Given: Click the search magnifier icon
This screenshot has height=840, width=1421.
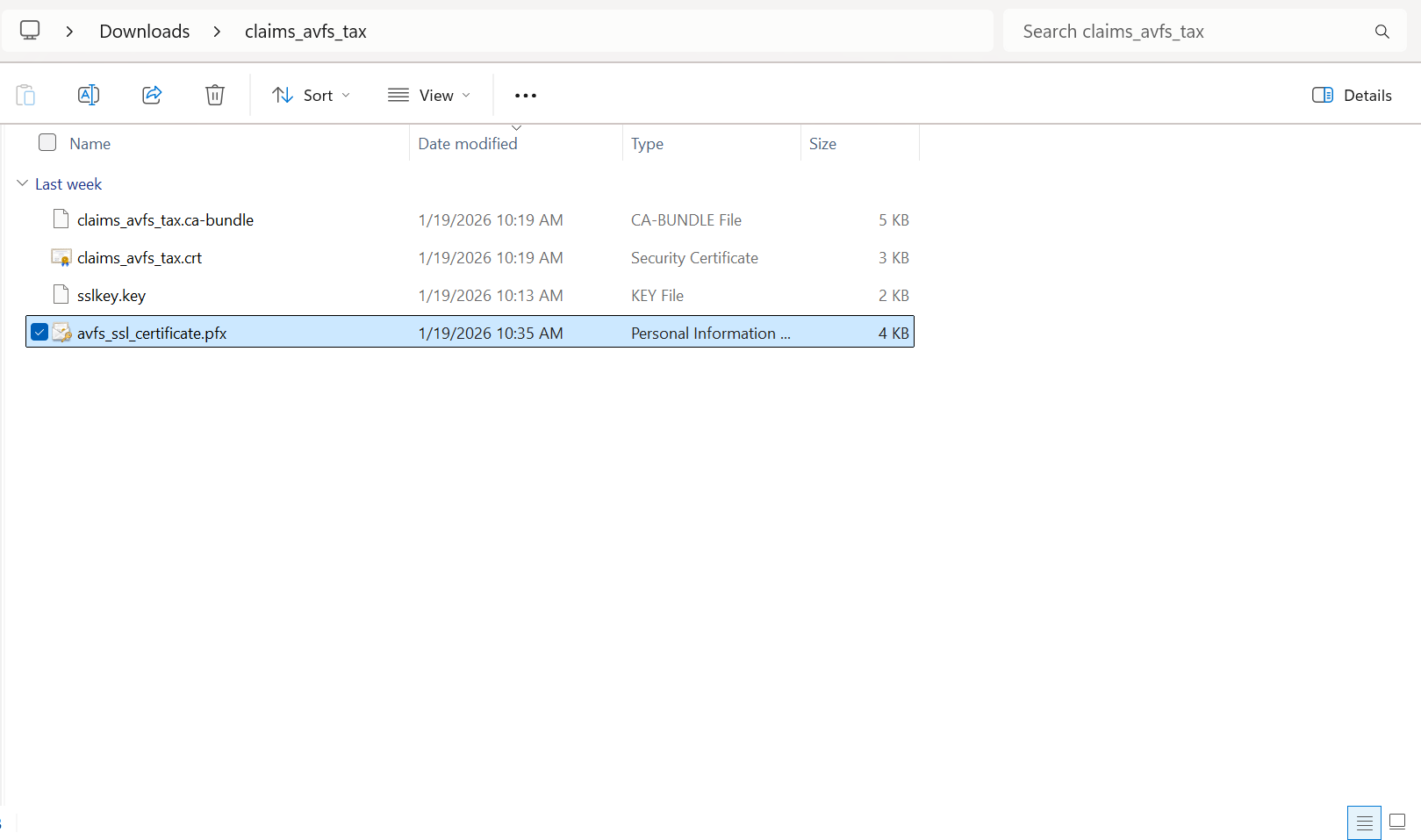Looking at the screenshot, I should [1382, 32].
